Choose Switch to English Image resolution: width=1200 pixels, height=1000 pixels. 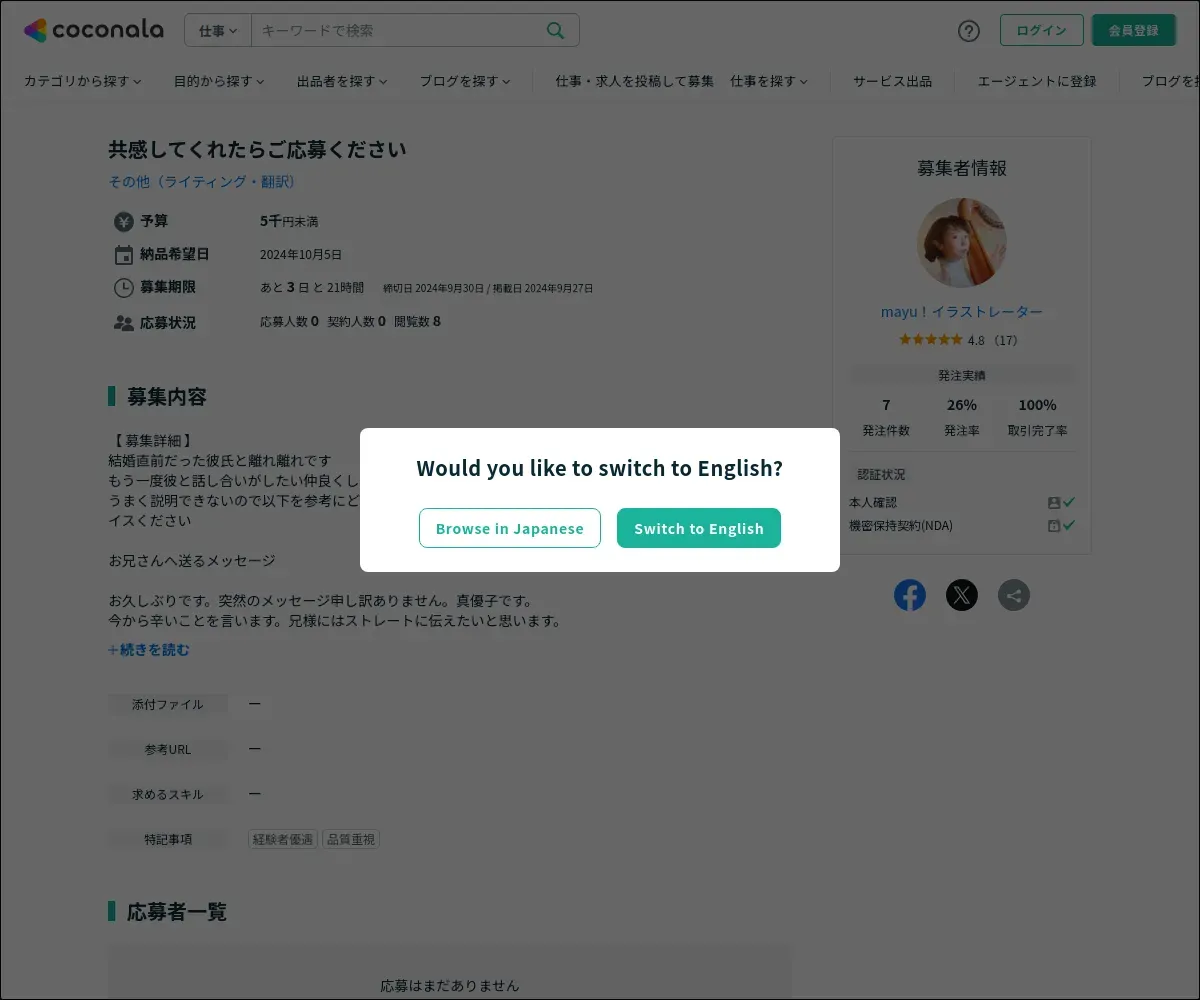[x=699, y=528]
